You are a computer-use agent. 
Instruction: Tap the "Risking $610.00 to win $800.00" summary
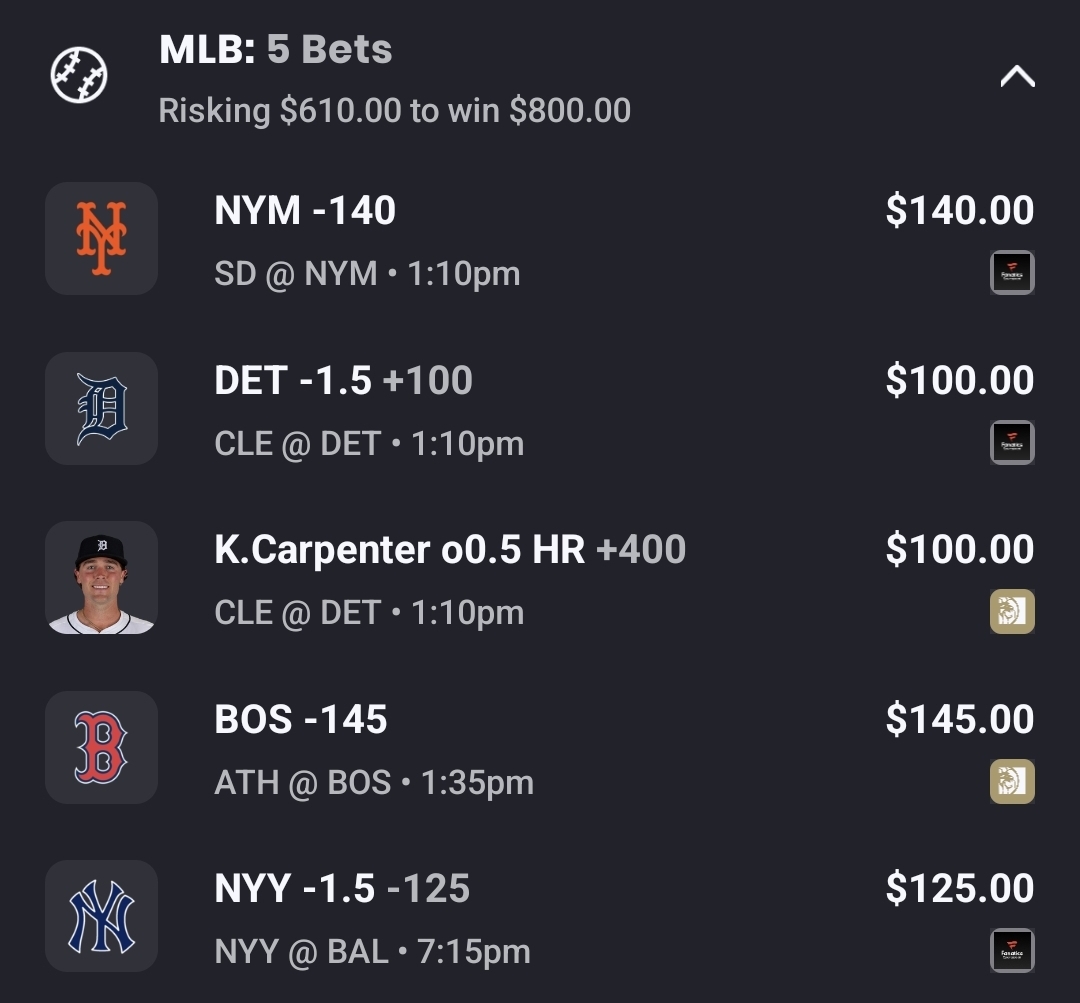394,110
